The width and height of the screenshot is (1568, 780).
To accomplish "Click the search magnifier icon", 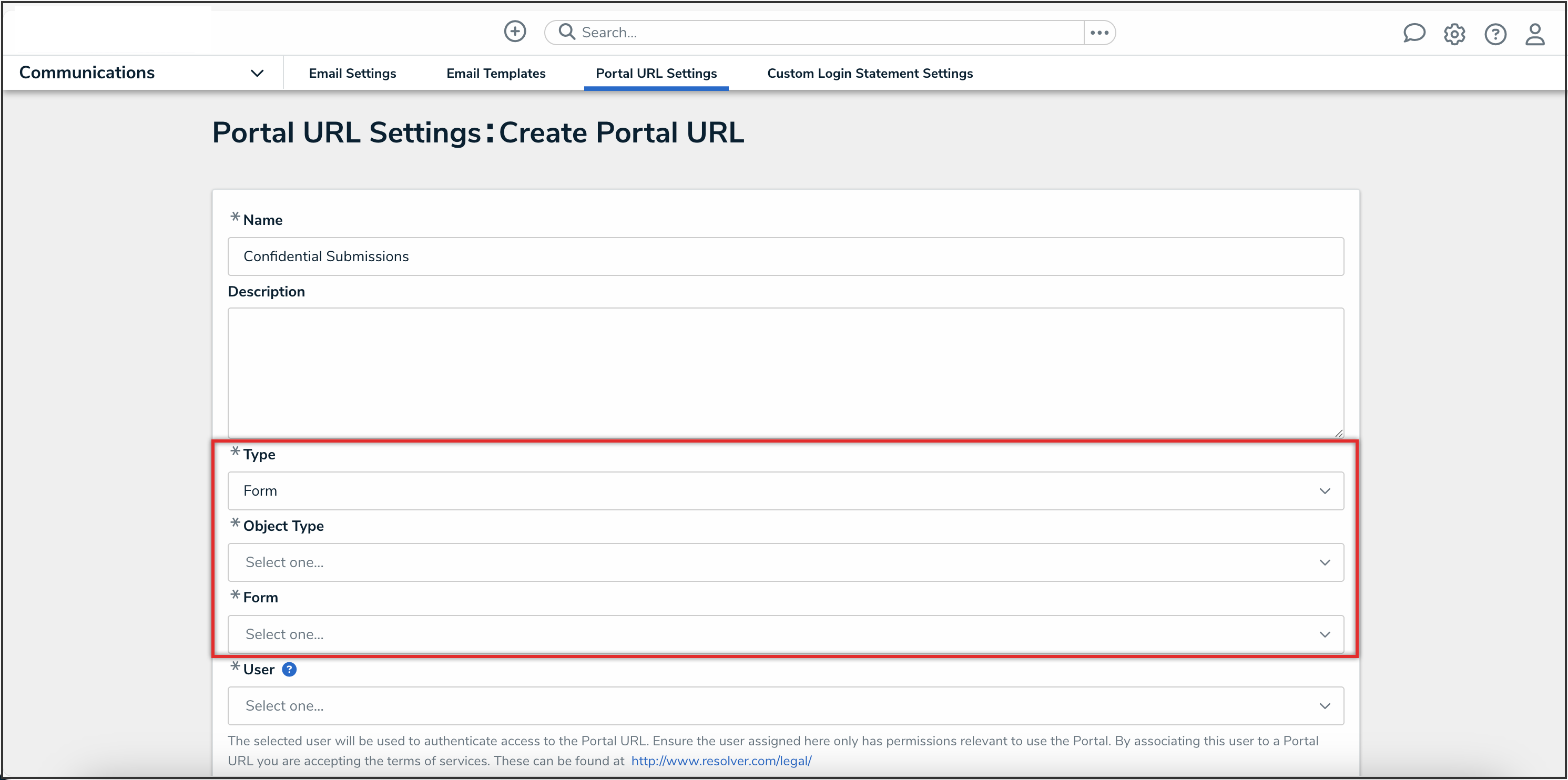I will (567, 32).
